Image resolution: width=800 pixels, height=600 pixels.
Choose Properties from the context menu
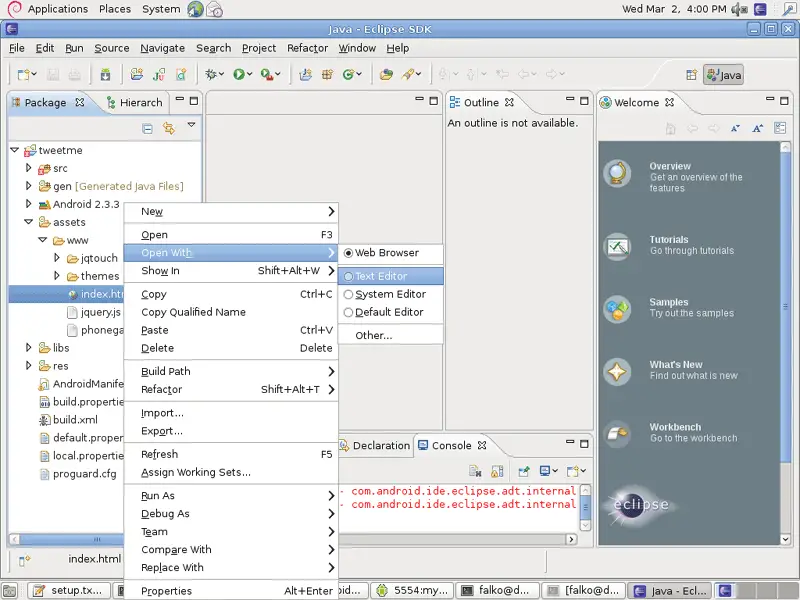[231, 591]
